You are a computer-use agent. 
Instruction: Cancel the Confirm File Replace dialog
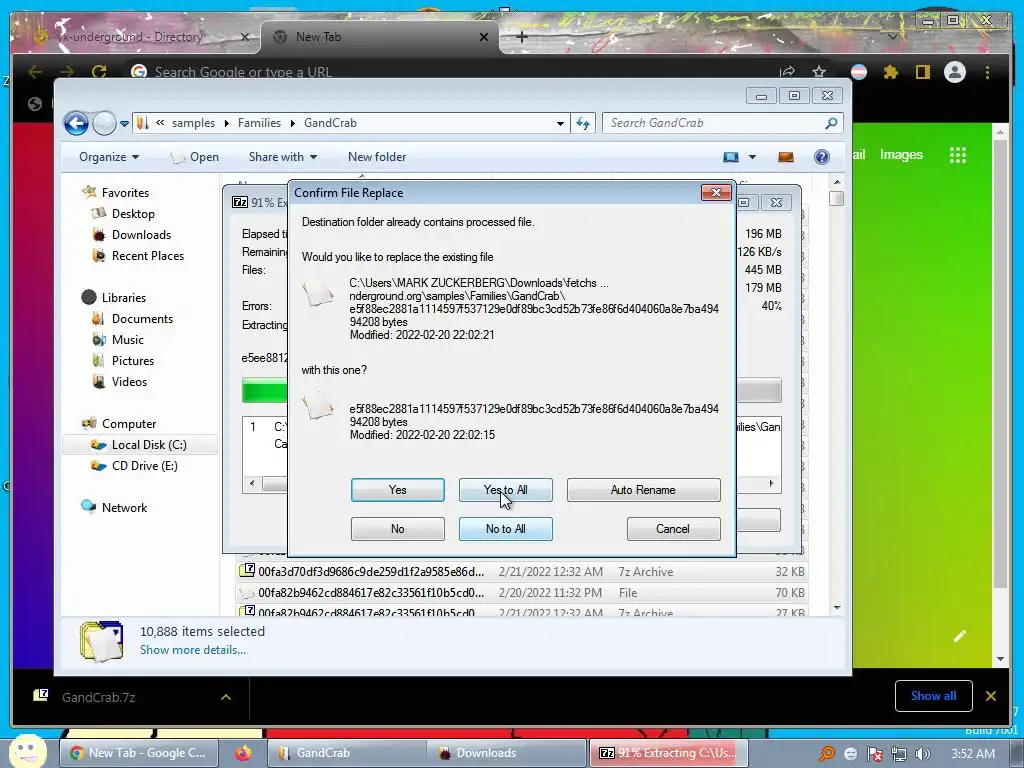(x=673, y=529)
